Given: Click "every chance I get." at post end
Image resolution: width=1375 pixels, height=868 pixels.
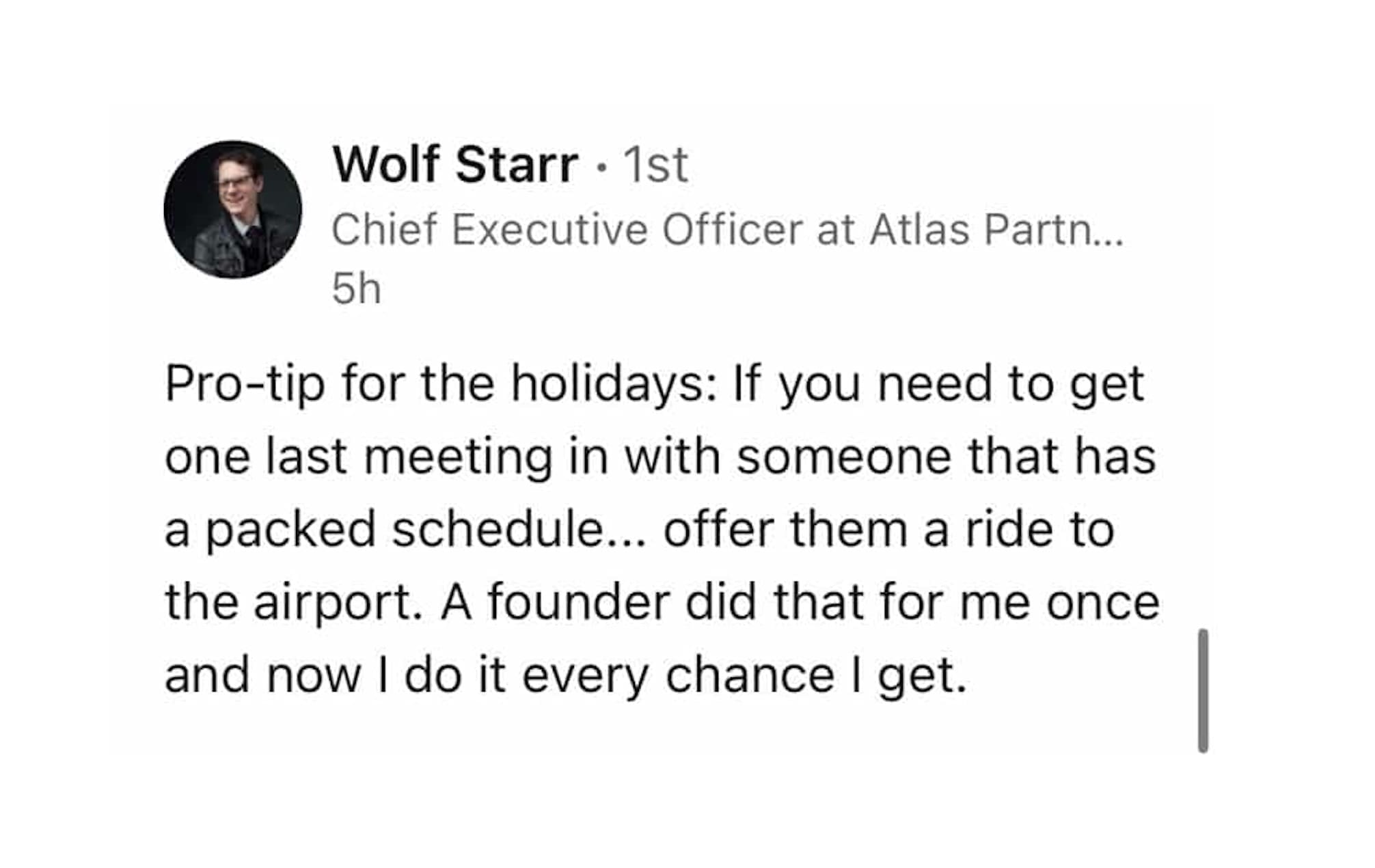Looking at the screenshot, I should tap(745, 676).
